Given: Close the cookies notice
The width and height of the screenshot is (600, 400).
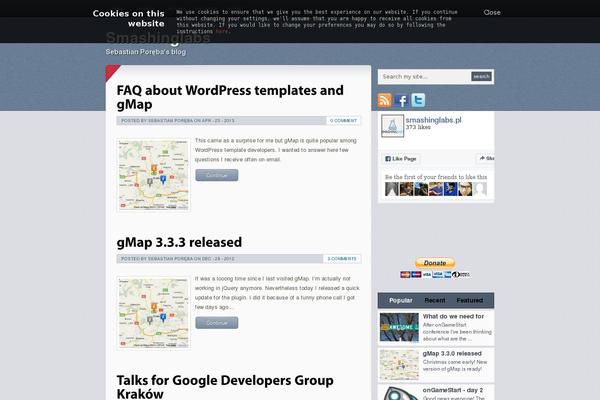Looking at the screenshot, I should 492,13.
